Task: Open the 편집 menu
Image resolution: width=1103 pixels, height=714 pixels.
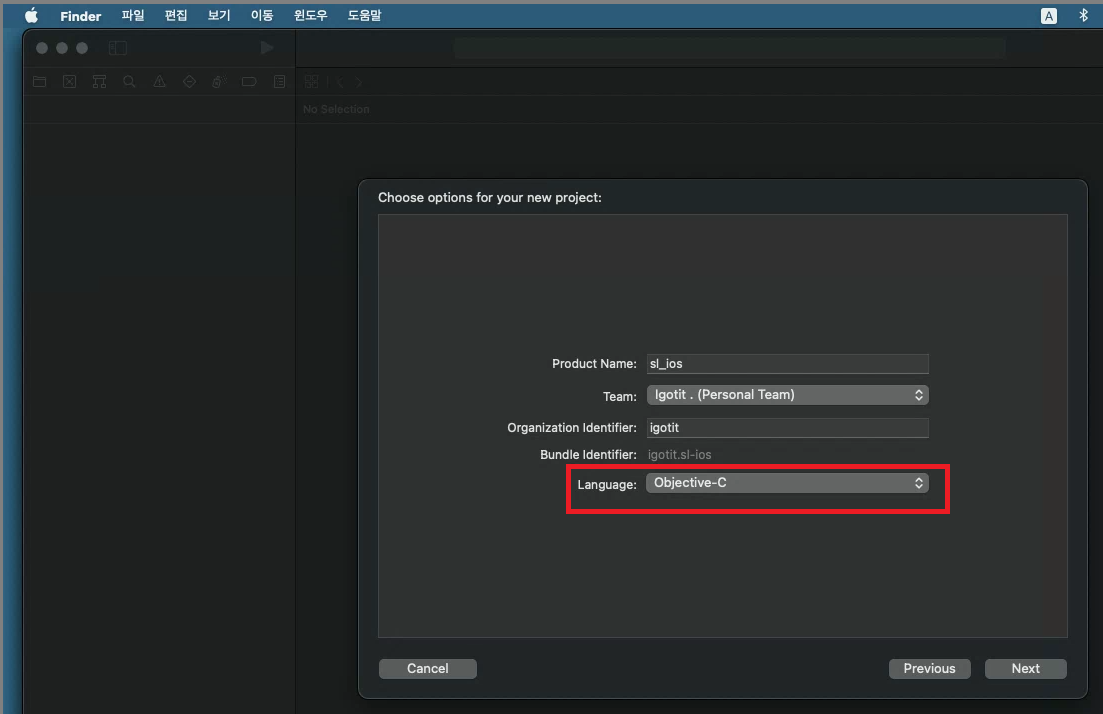Action: click(x=176, y=15)
